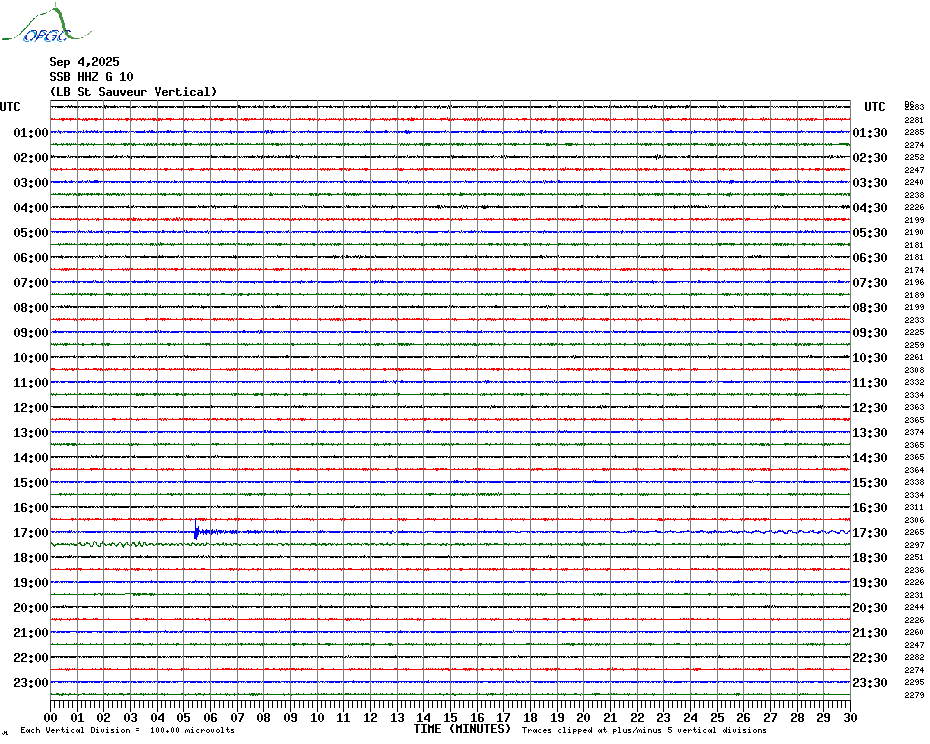Click the 08:30 time label
Screen dimensions: 930x744
(x=870, y=308)
